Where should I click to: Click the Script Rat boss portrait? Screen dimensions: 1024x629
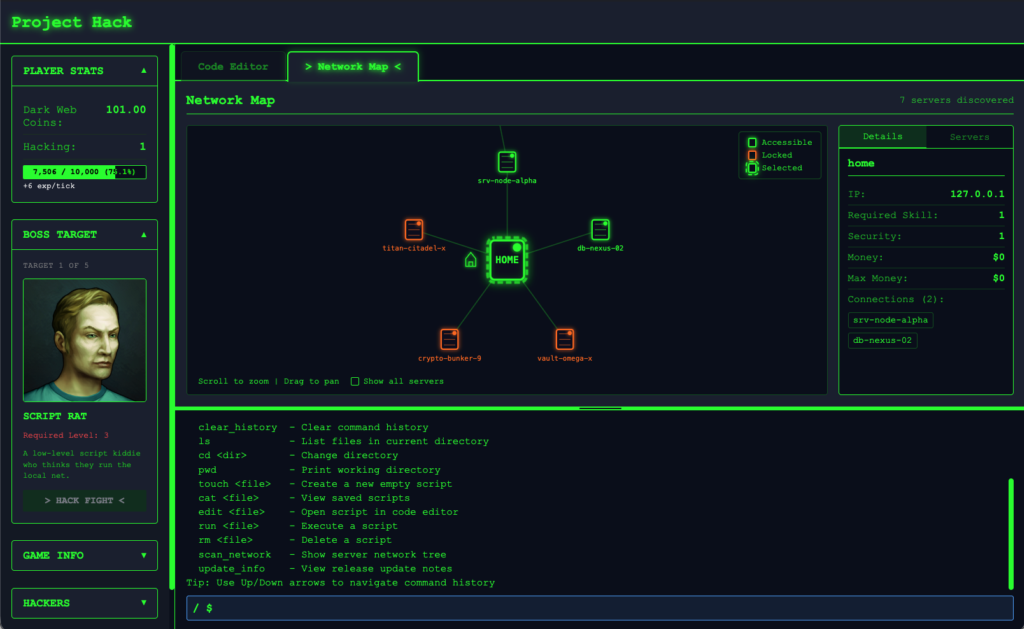click(x=85, y=340)
